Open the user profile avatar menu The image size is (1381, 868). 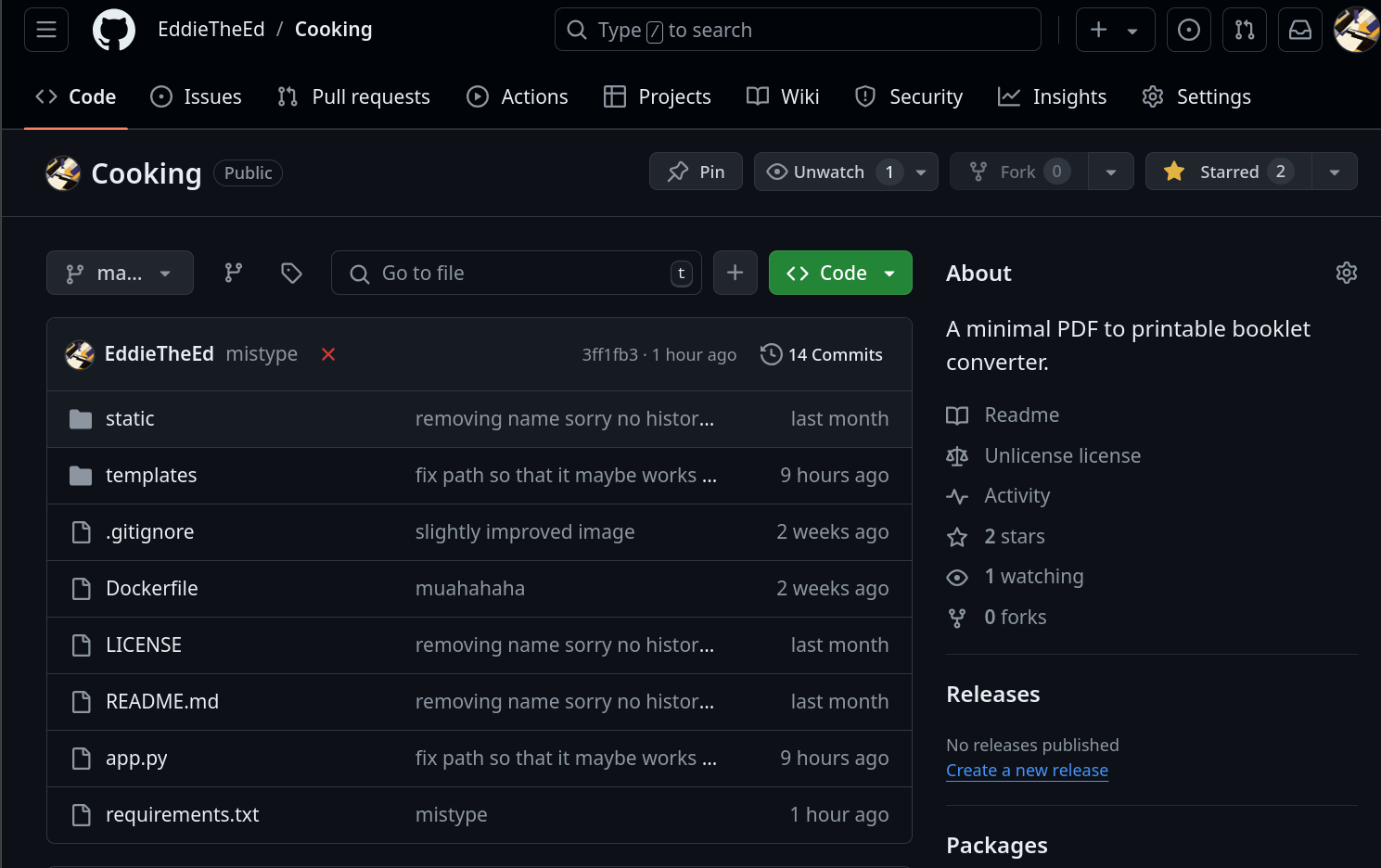[1356, 30]
